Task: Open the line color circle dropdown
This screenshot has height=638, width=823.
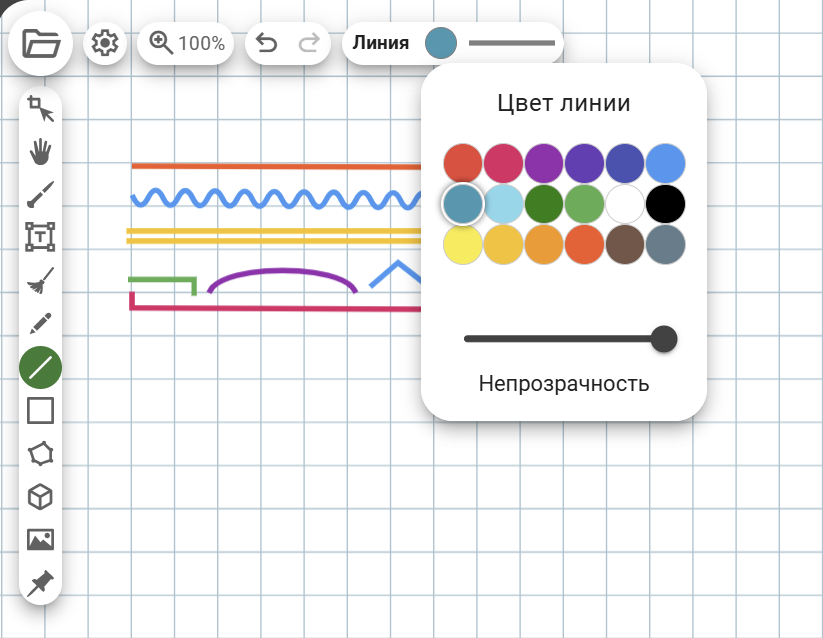Action: click(441, 43)
